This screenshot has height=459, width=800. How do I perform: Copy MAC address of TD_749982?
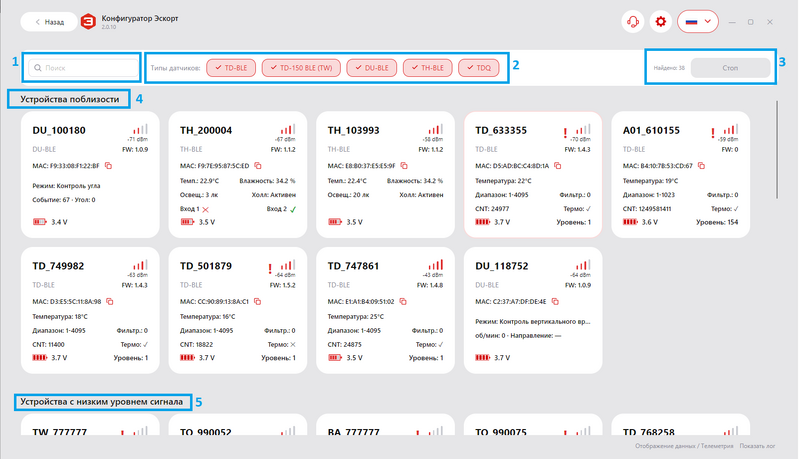click(x=110, y=301)
